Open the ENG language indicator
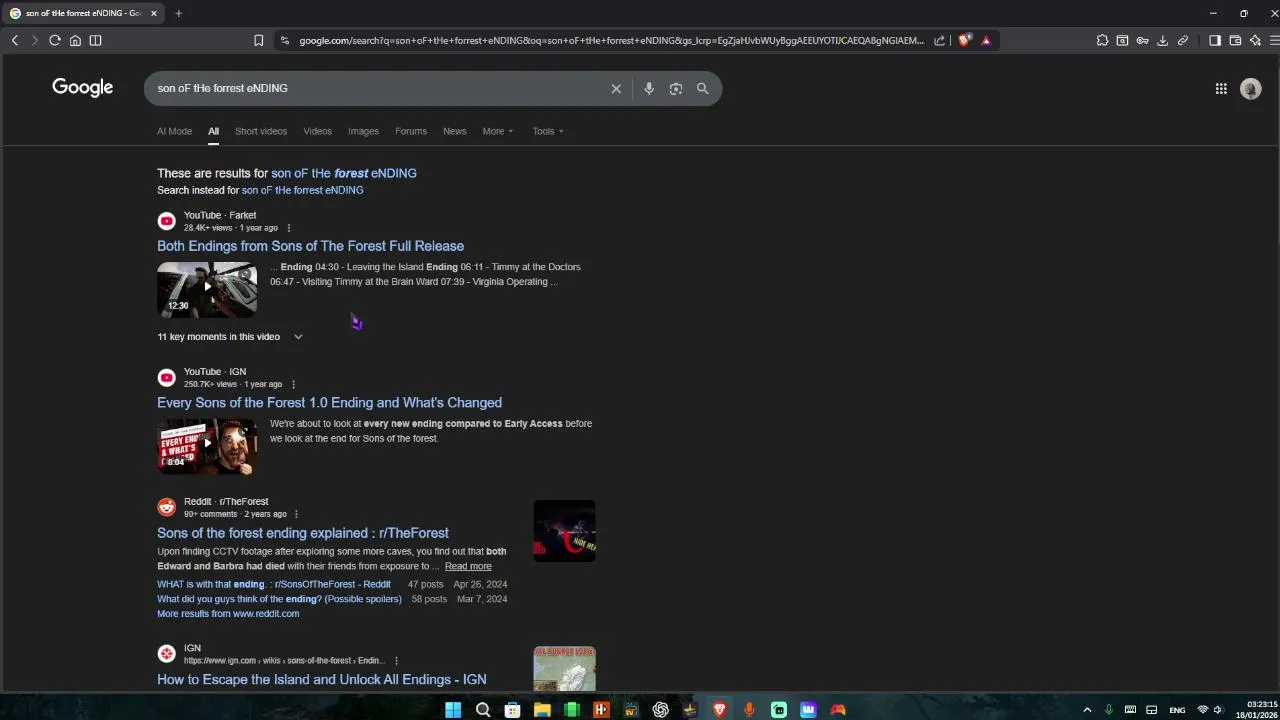The width and height of the screenshot is (1280, 720). click(1177, 710)
